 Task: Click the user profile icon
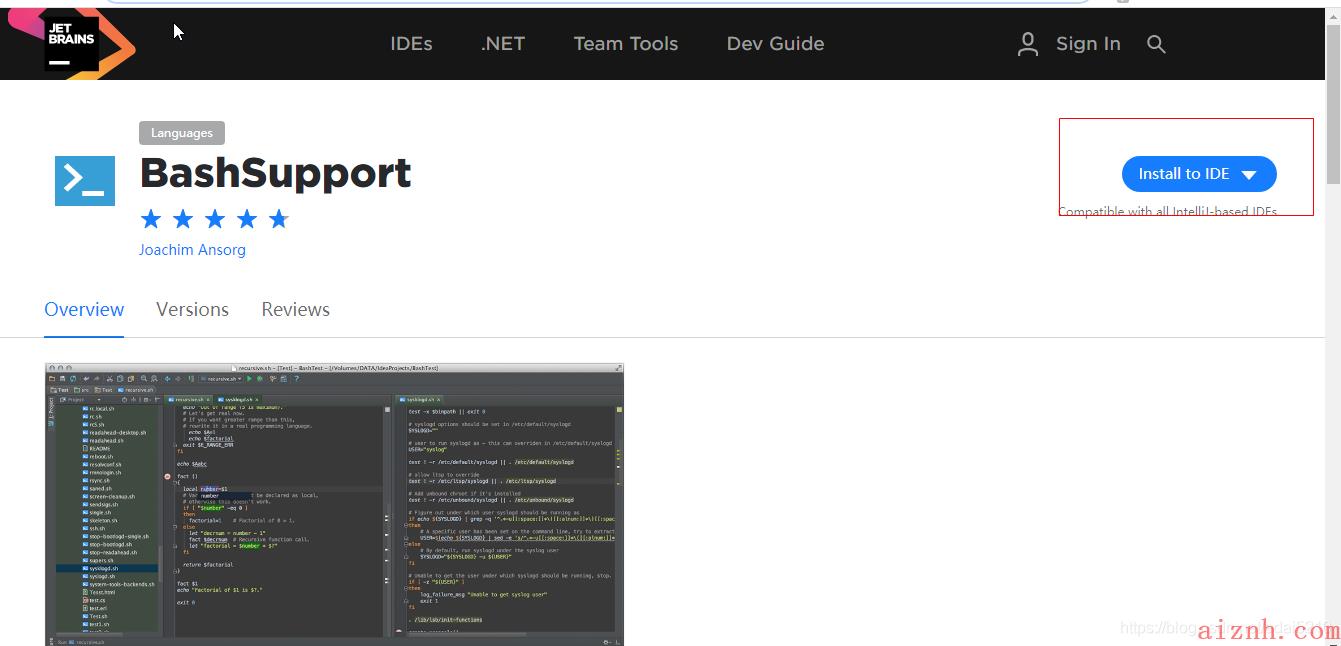coord(1027,44)
